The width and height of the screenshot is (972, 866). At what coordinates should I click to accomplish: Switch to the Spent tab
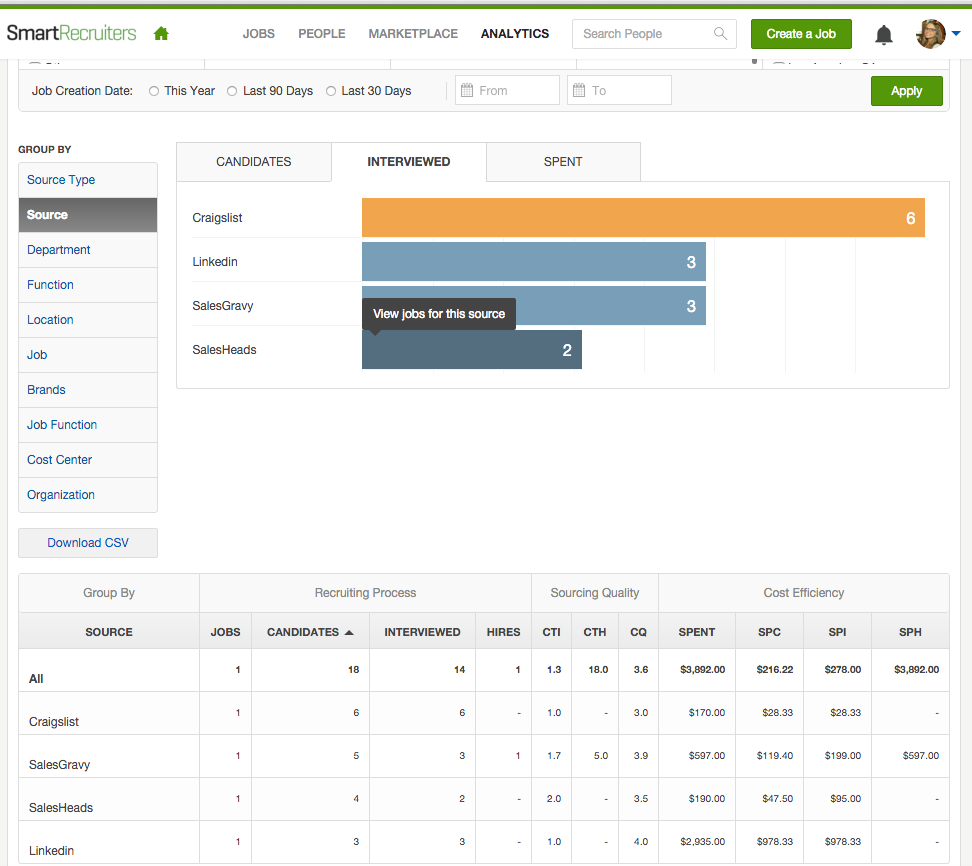pos(563,162)
